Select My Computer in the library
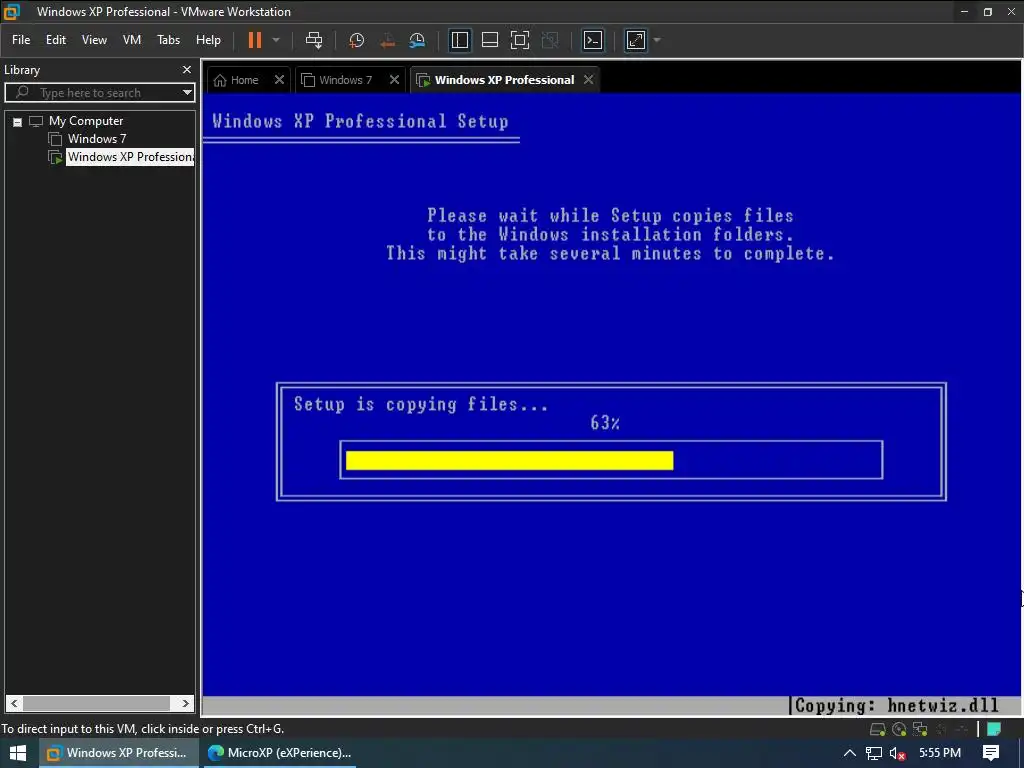The height and width of the screenshot is (768, 1024). point(86,121)
